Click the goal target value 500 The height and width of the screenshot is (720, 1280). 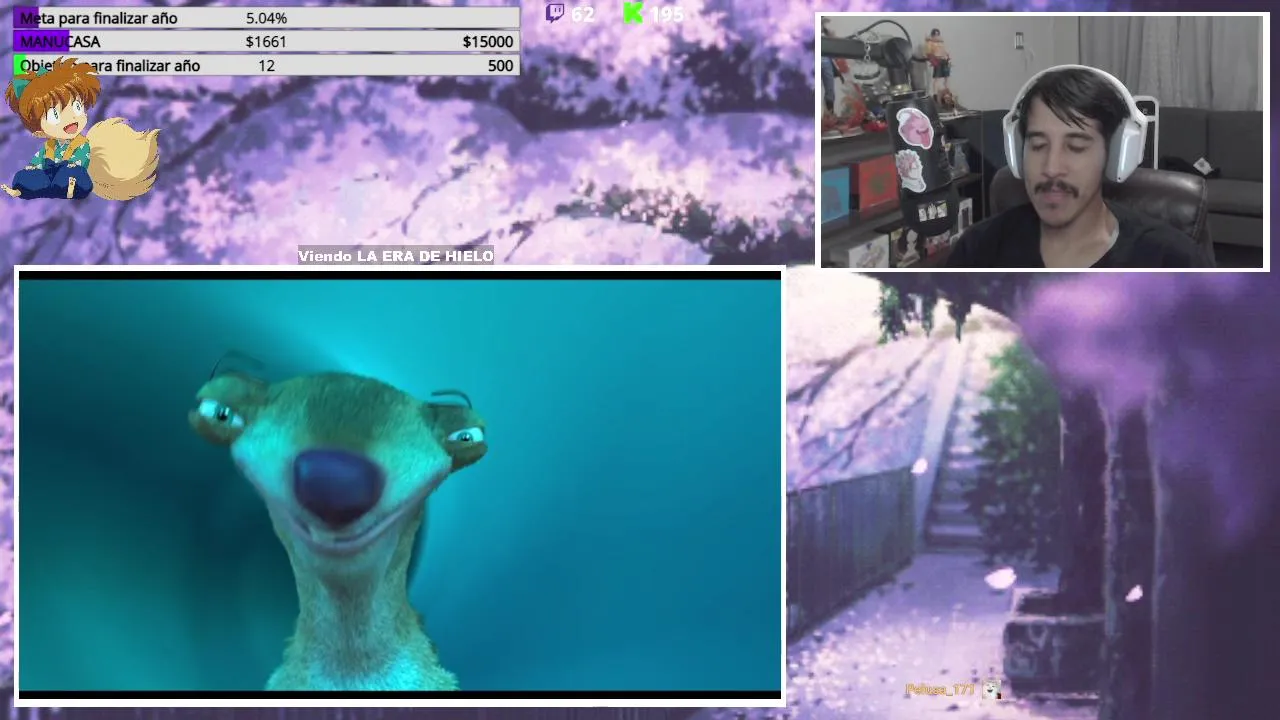(x=501, y=65)
